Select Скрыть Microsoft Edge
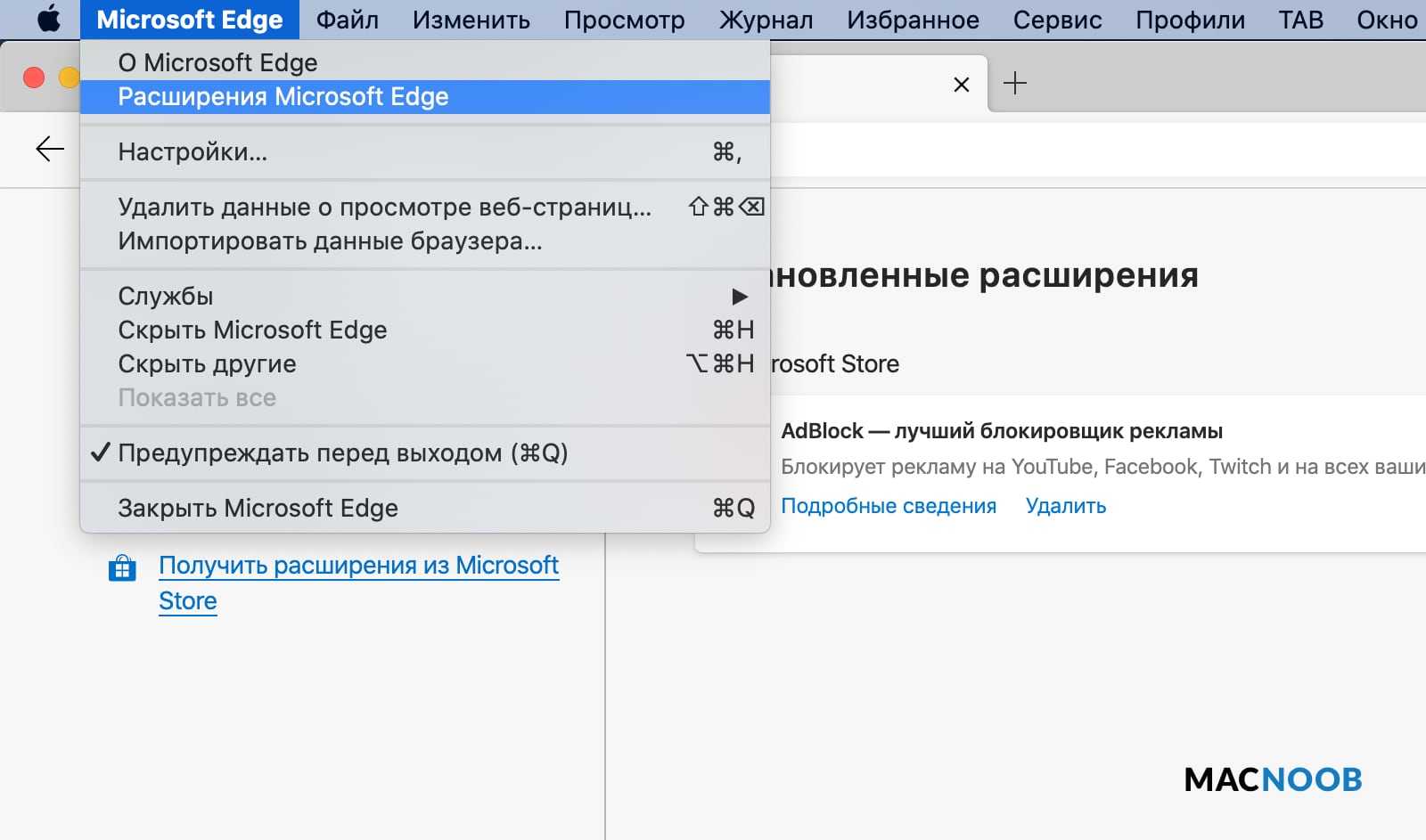The image size is (1426, 840). click(425, 330)
